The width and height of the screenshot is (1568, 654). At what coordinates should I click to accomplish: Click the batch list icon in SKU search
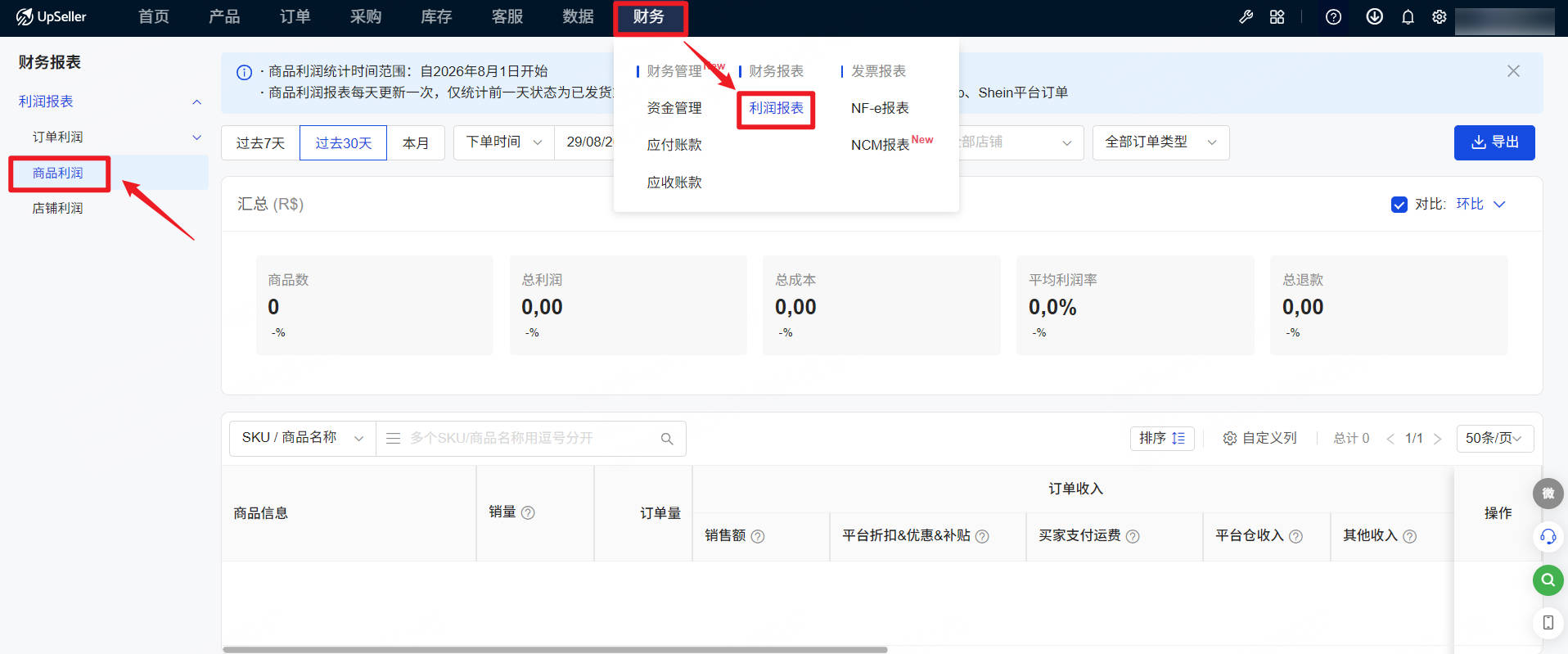click(x=393, y=439)
